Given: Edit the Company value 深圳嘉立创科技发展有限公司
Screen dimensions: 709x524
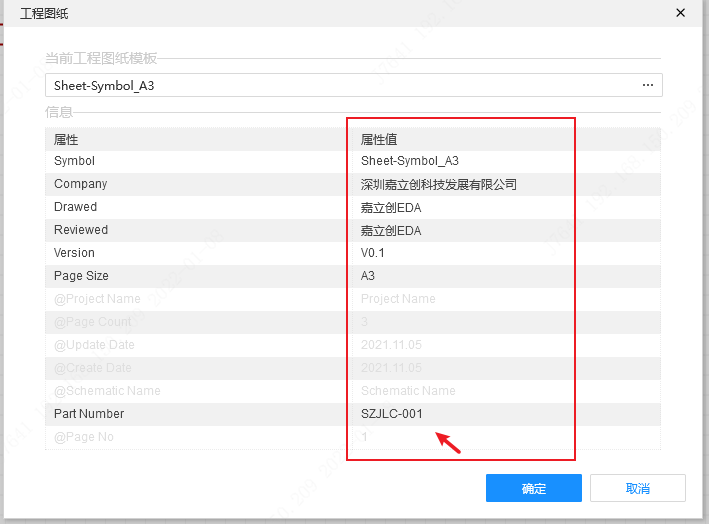Looking at the screenshot, I should [x=438, y=184].
